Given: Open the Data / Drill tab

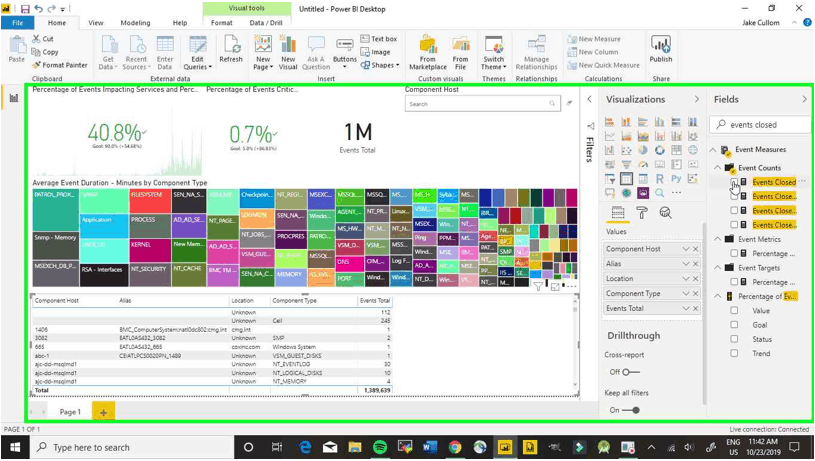Looking at the screenshot, I should coord(266,23).
